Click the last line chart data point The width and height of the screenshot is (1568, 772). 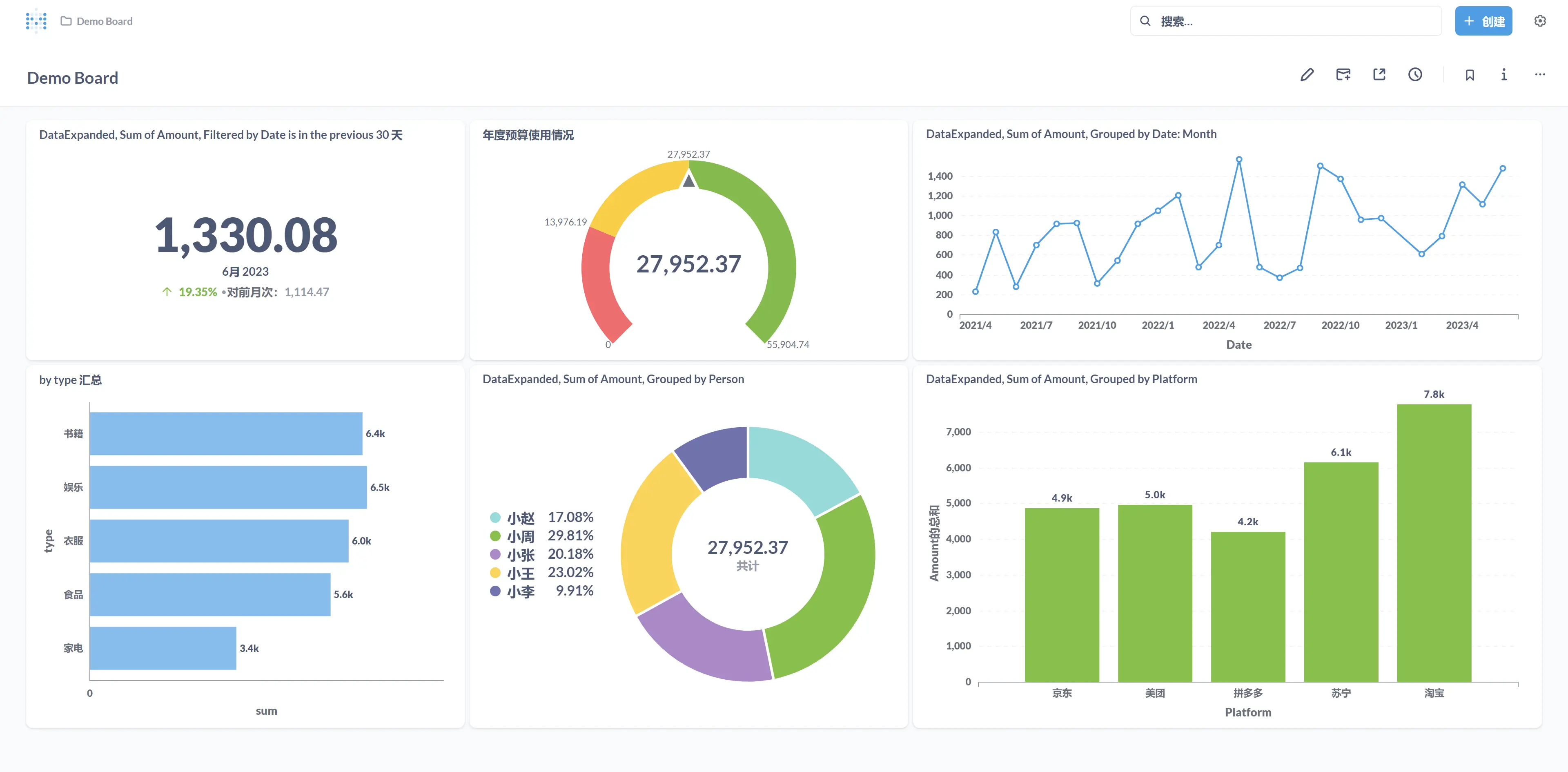point(1503,169)
